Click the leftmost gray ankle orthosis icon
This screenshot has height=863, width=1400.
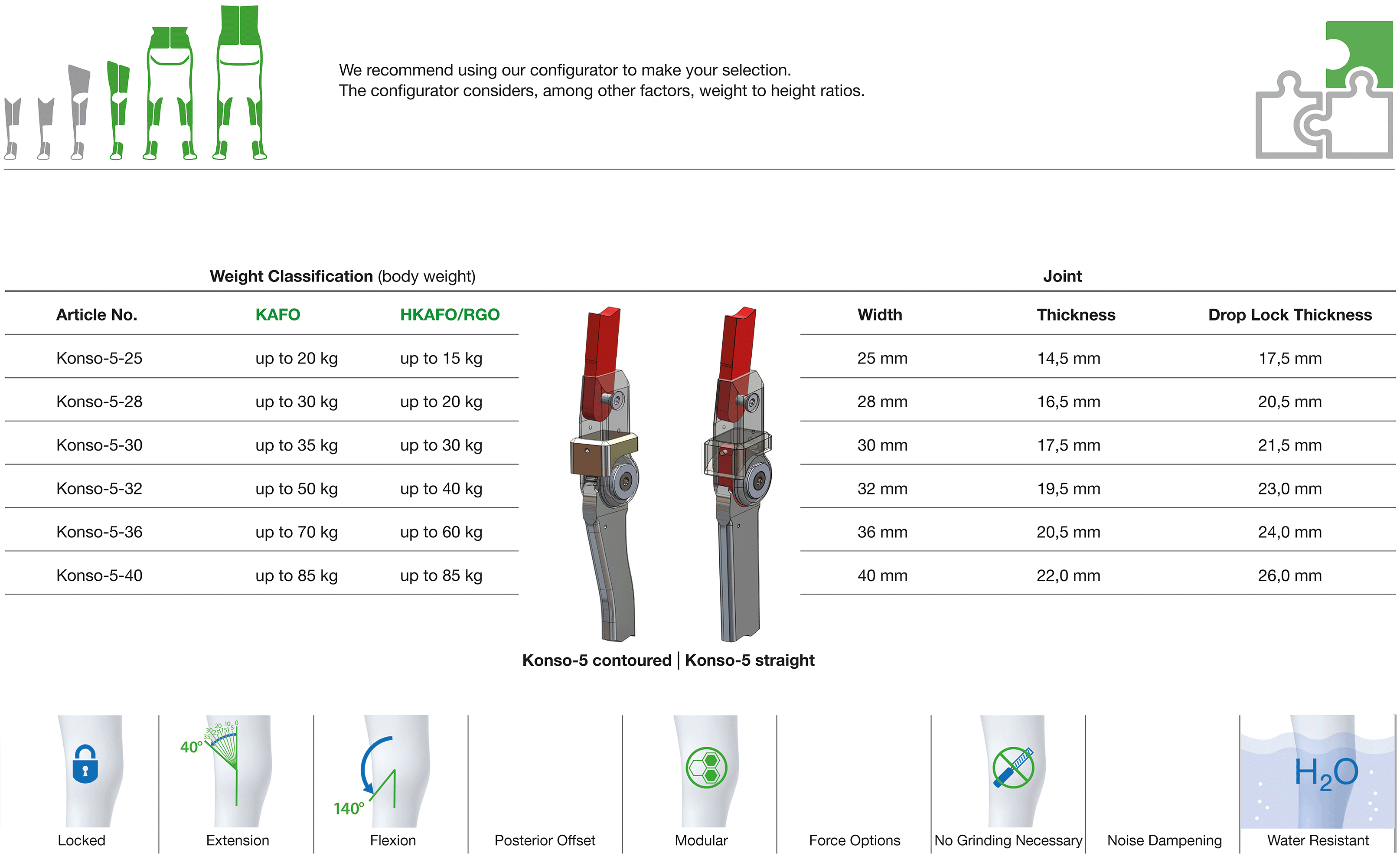(x=12, y=128)
